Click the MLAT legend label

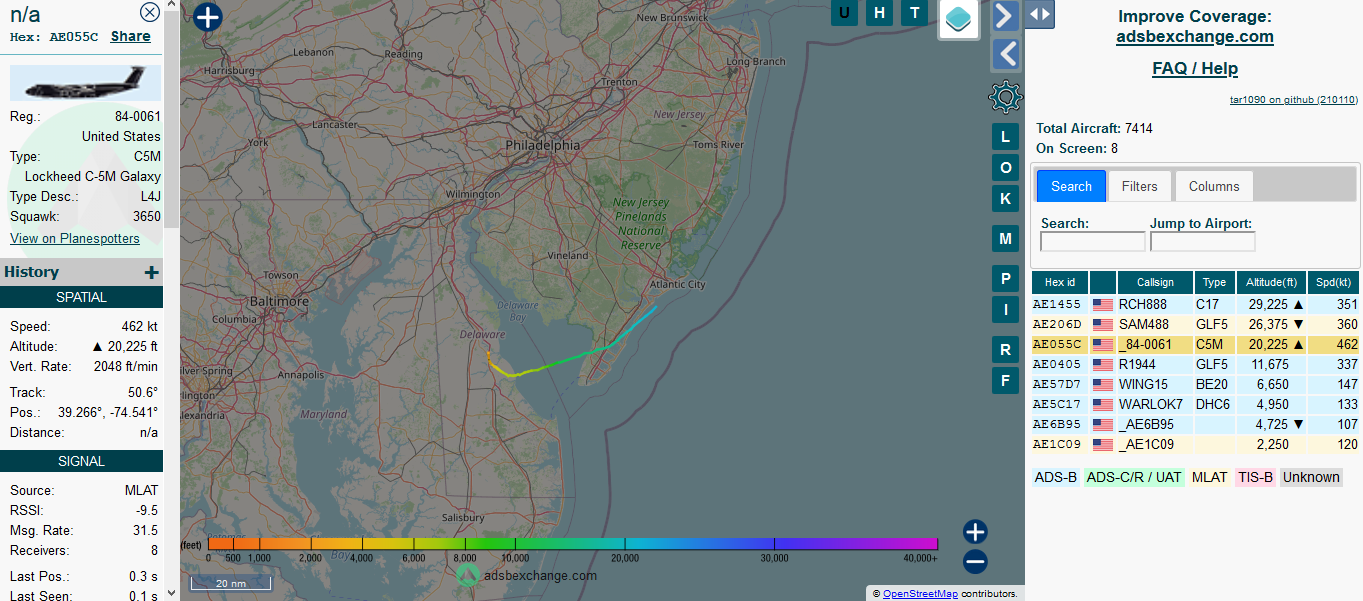click(x=1210, y=477)
